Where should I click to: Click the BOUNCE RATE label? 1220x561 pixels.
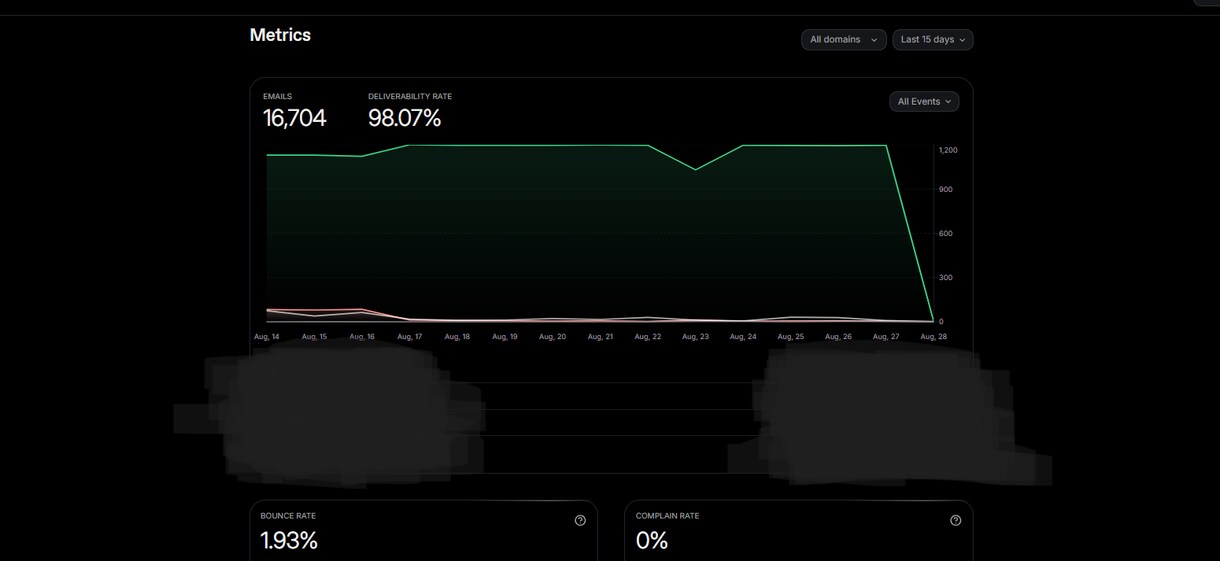pos(288,516)
